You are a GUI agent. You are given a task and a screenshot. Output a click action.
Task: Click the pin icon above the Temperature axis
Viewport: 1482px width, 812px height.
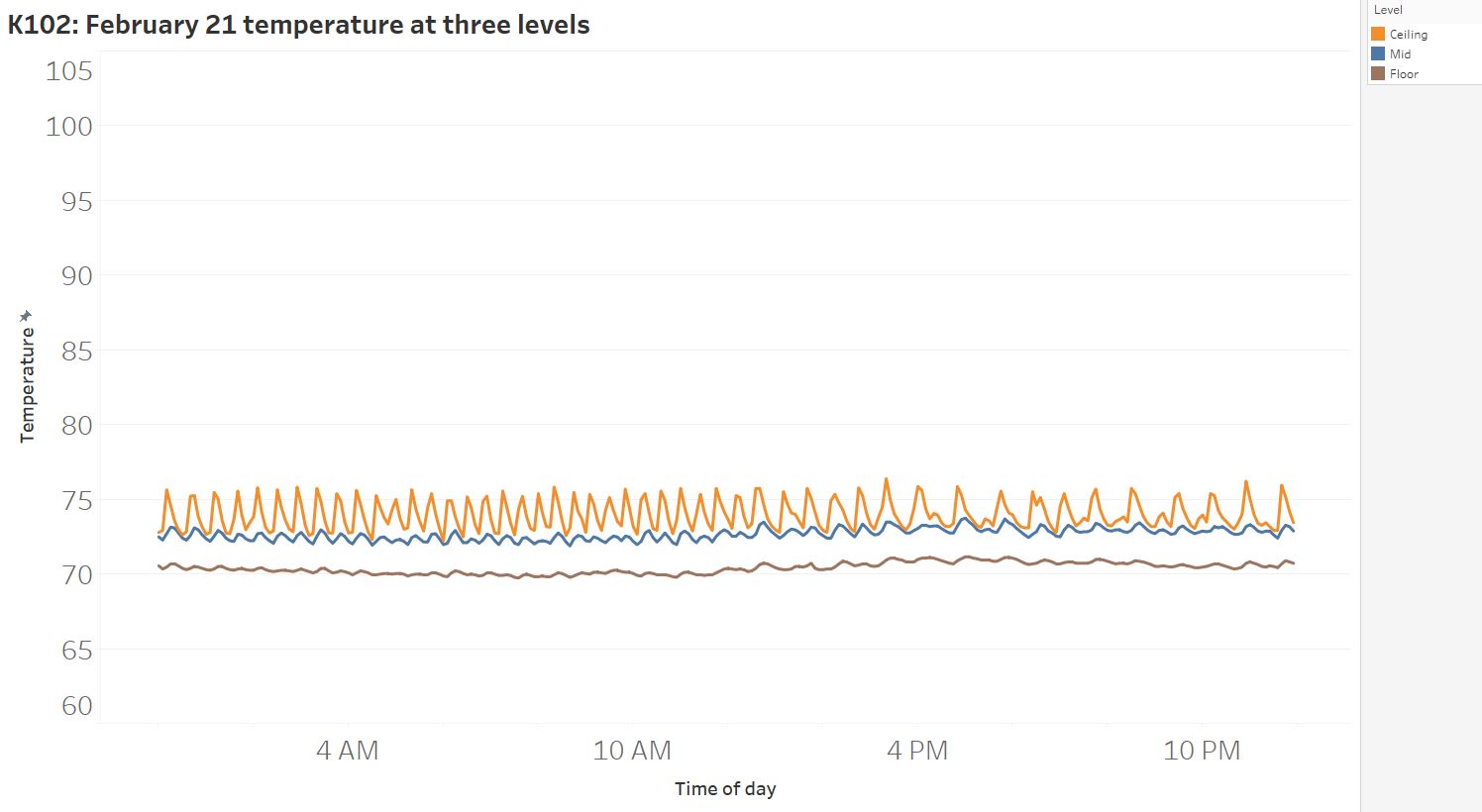27,316
